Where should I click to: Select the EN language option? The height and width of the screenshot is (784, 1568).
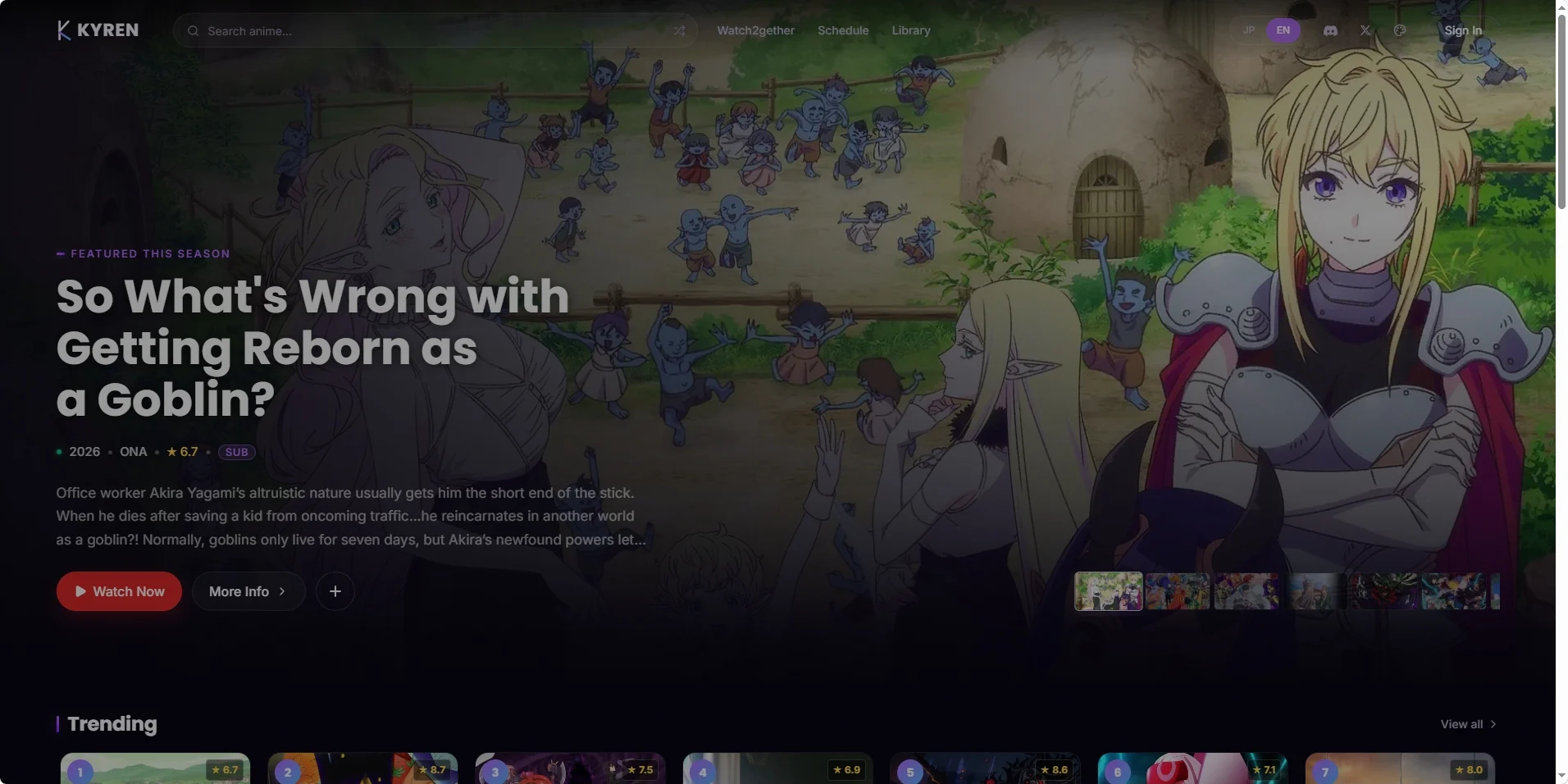pos(1283,30)
